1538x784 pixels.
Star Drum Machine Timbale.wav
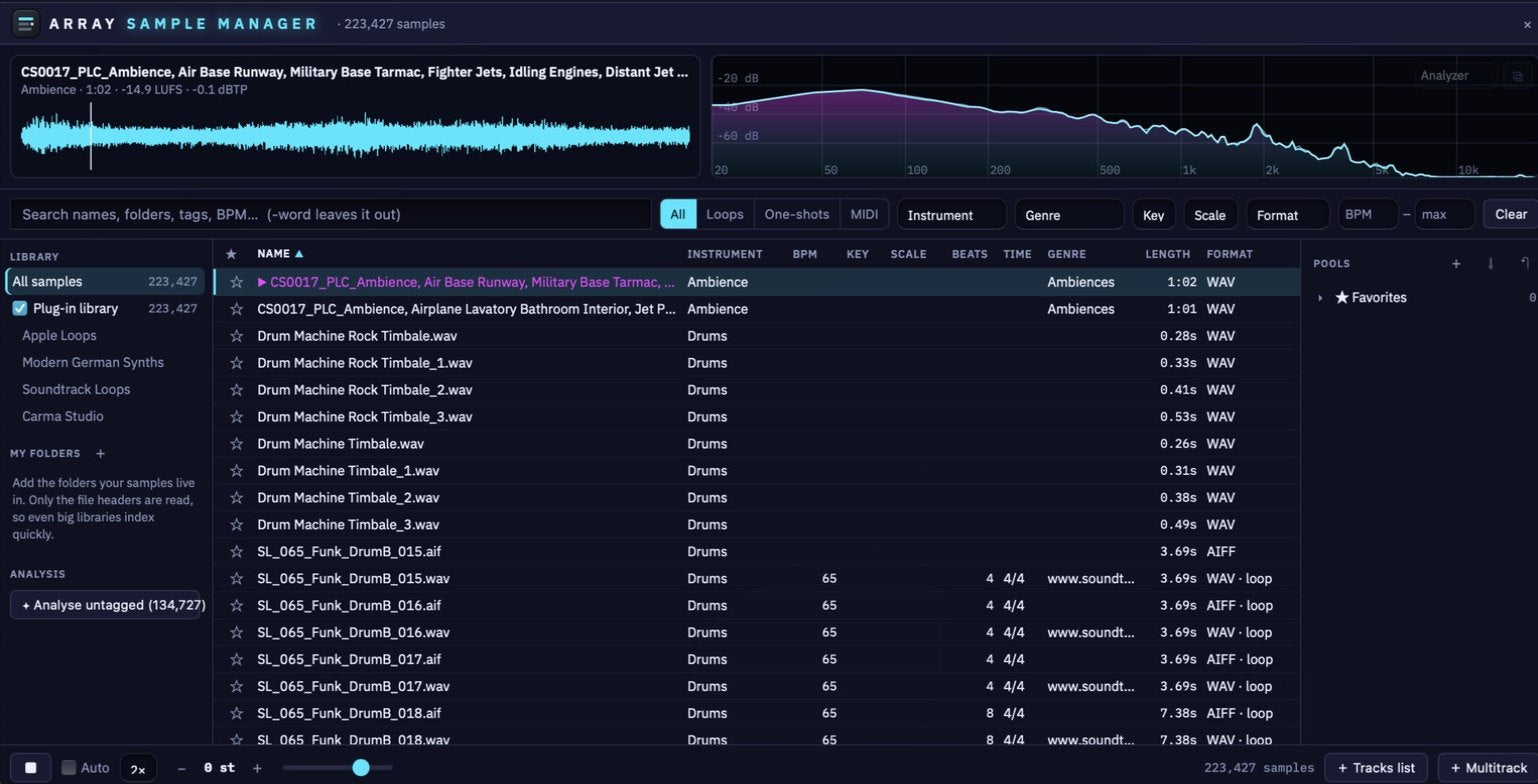[x=236, y=444]
